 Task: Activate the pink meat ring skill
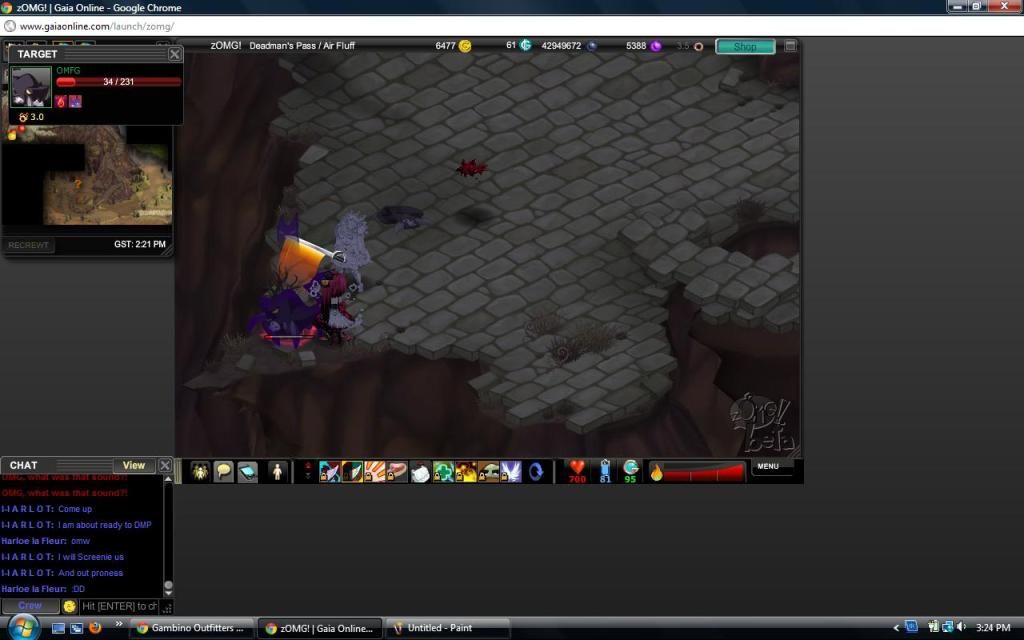[397, 472]
